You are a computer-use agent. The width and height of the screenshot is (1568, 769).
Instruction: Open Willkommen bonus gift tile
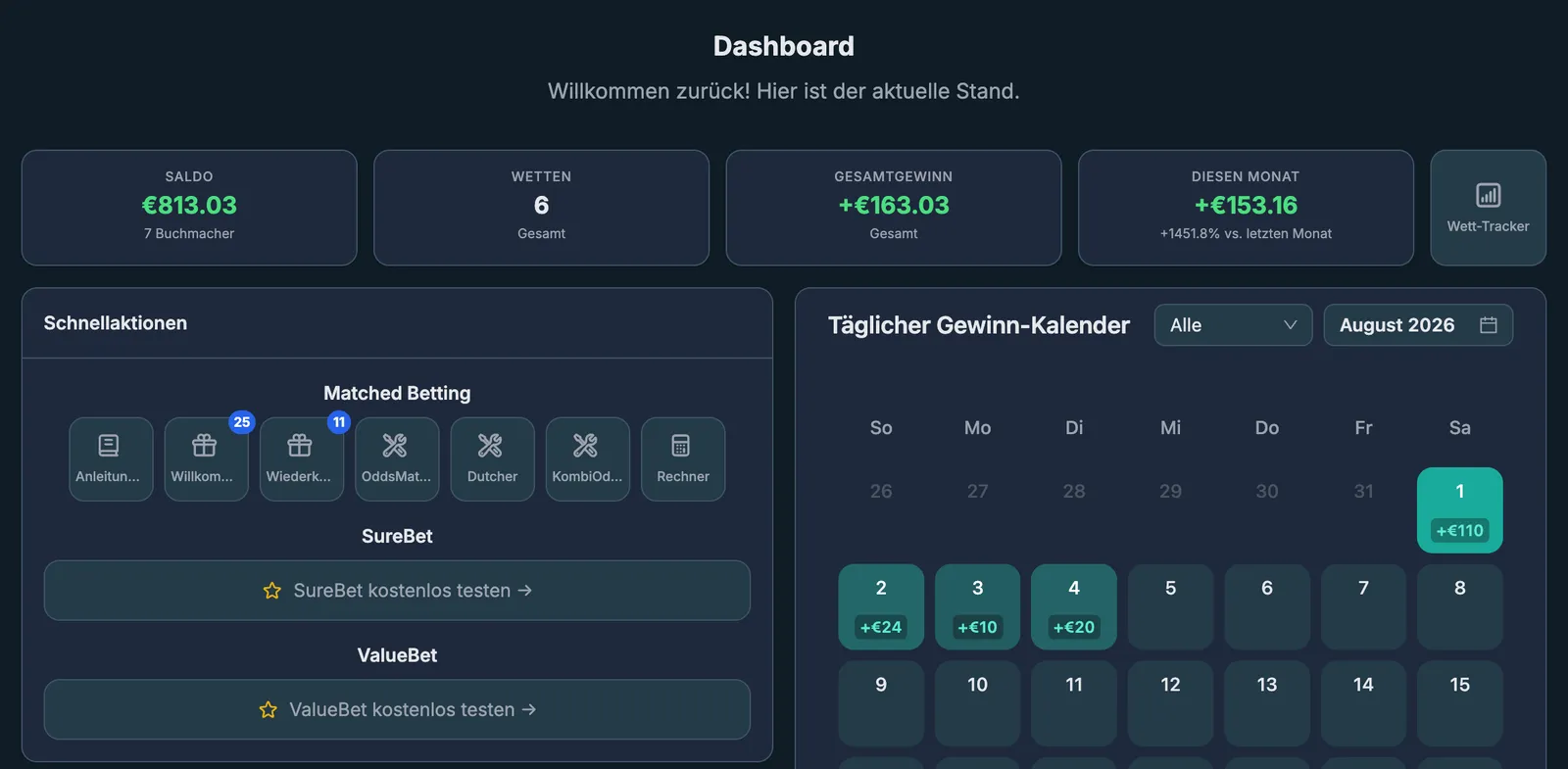[x=206, y=459]
